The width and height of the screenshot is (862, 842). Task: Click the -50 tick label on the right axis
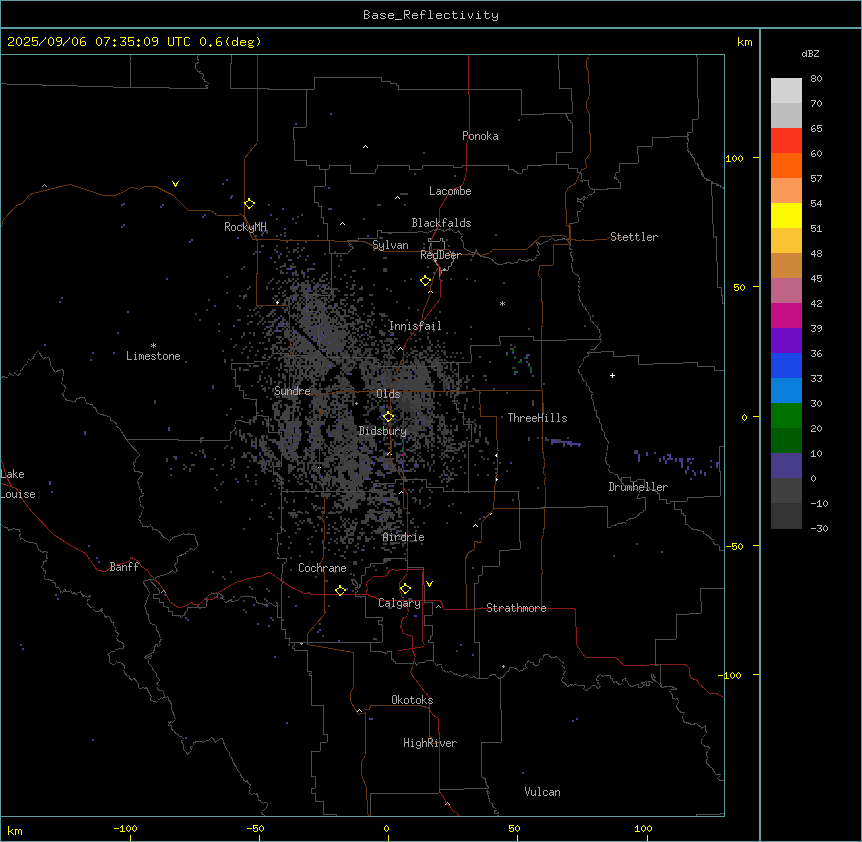pyautogui.click(x=735, y=546)
